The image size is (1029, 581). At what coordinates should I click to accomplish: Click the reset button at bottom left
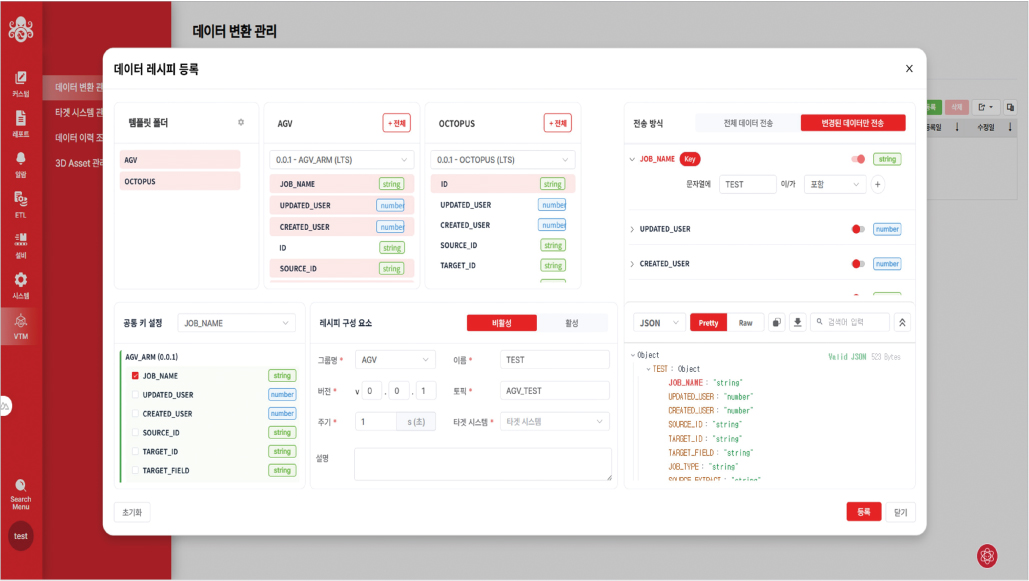(132, 512)
